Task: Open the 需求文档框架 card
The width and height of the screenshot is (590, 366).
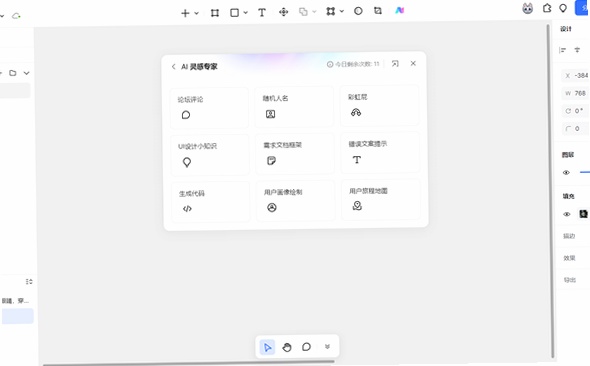Action: tap(295, 154)
